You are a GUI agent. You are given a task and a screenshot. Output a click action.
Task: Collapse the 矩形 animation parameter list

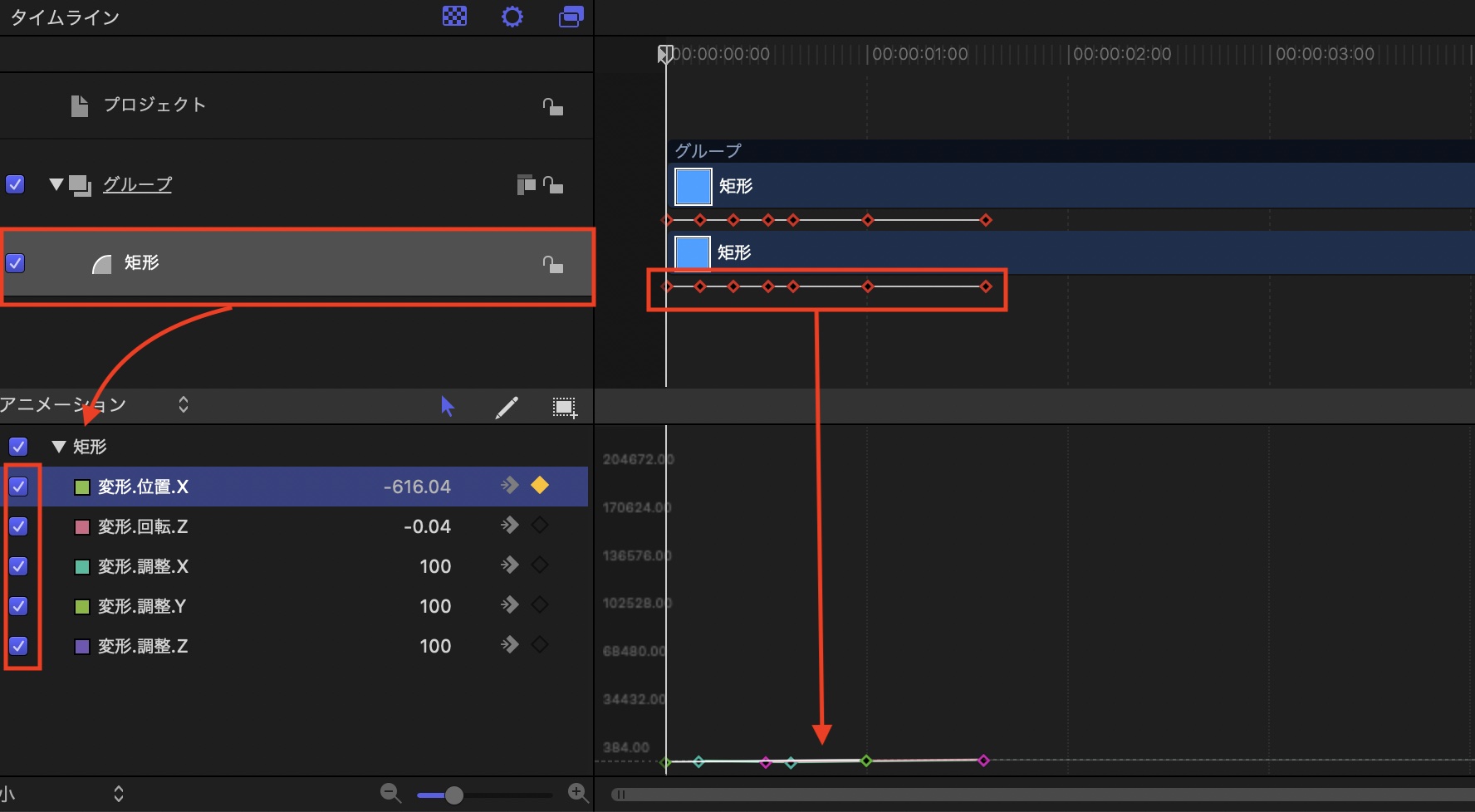point(58,447)
